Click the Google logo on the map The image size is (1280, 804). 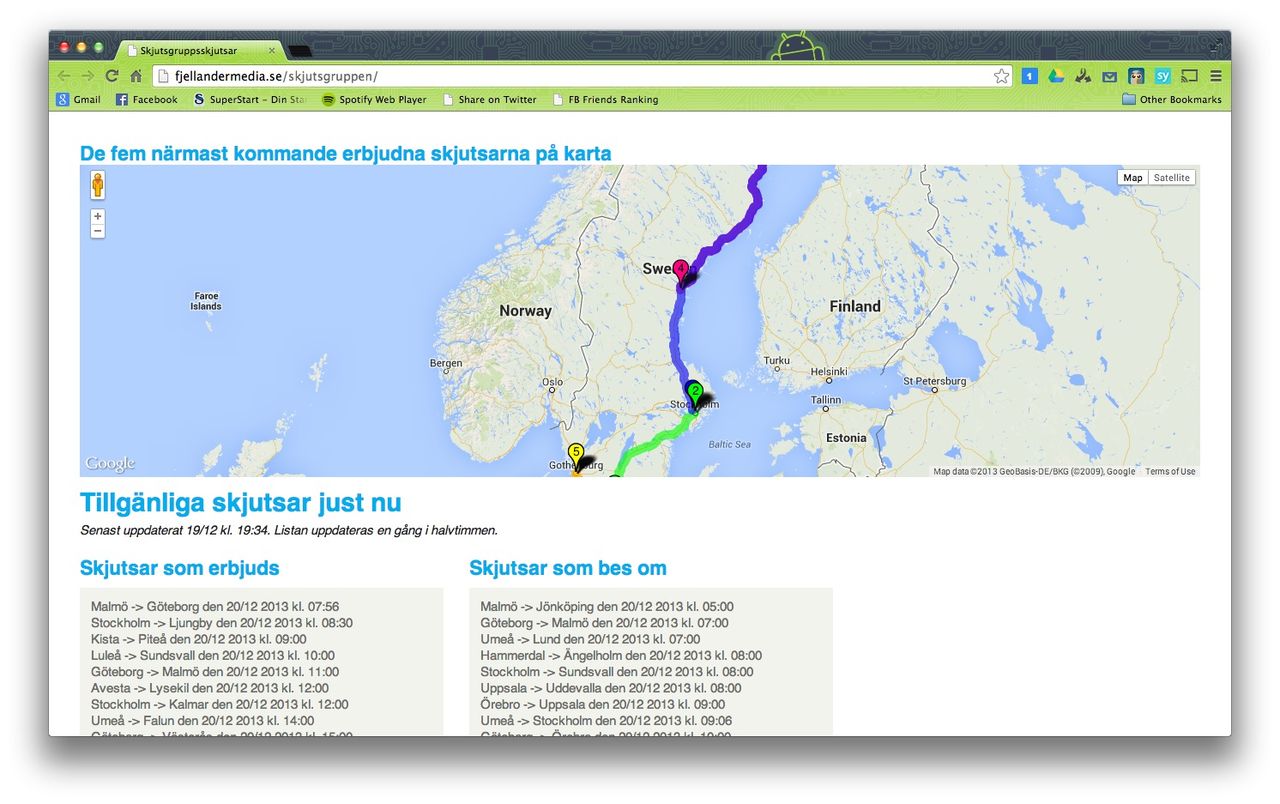[x=110, y=464]
